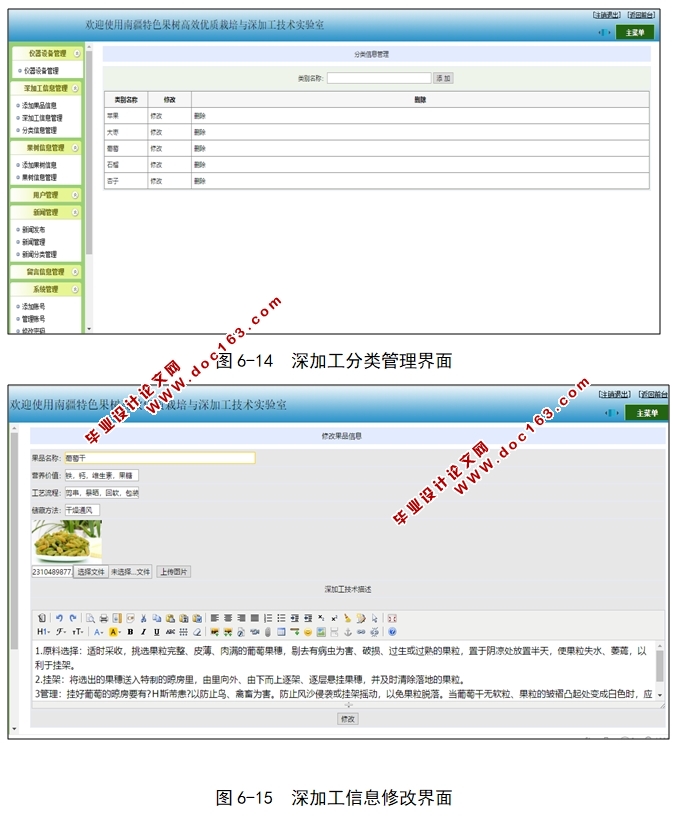Align text left in the editor
The height and width of the screenshot is (828, 678).
[x=214, y=618]
